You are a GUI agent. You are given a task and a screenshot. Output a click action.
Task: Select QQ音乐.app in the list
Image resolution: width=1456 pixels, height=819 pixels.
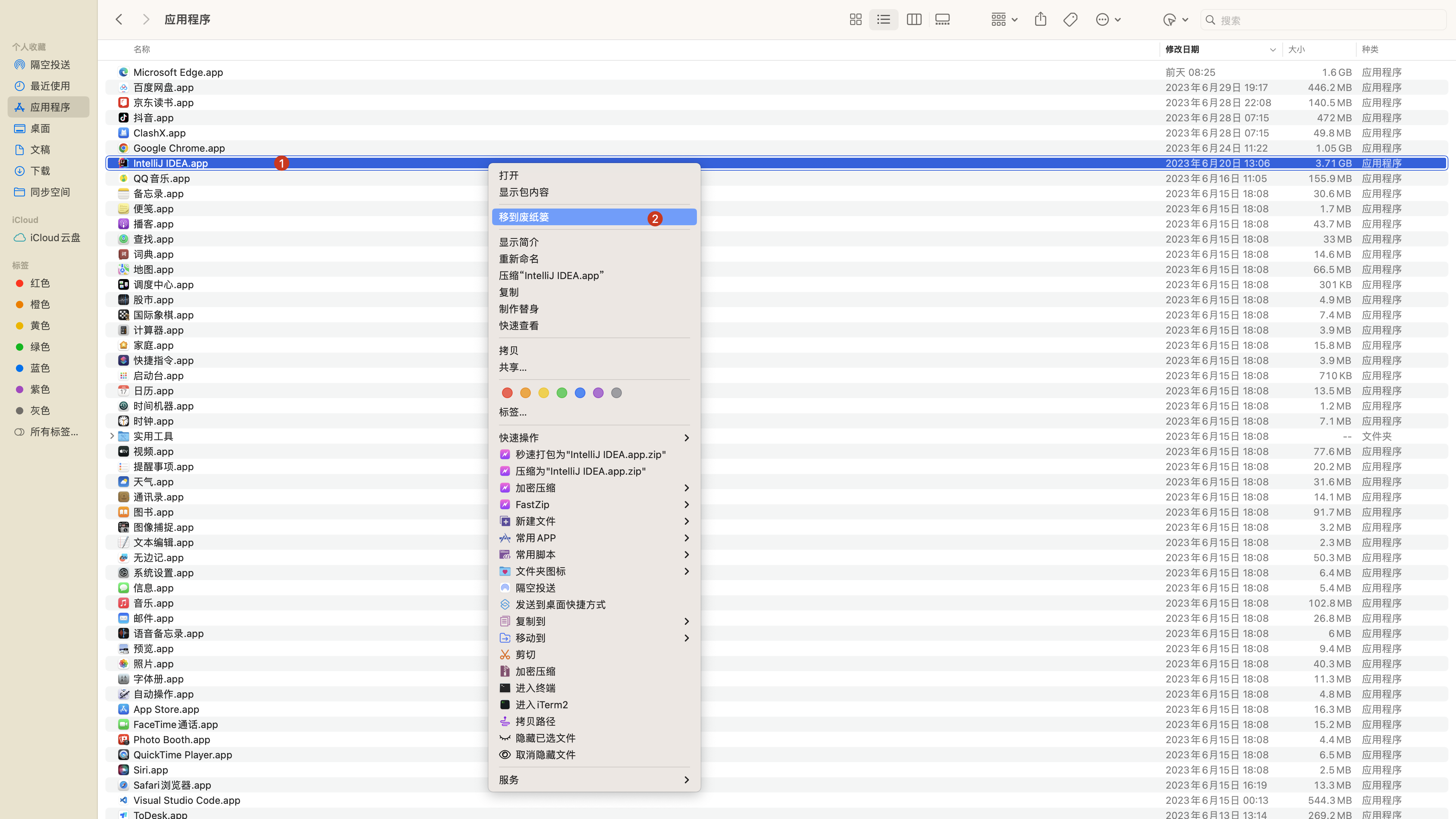(x=777, y=178)
